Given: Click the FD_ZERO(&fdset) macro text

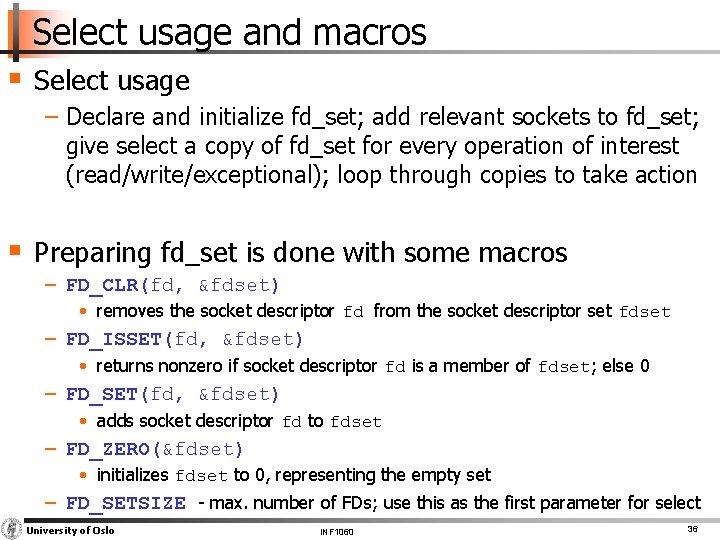Looking at the screenshot, I should point(155,449).
